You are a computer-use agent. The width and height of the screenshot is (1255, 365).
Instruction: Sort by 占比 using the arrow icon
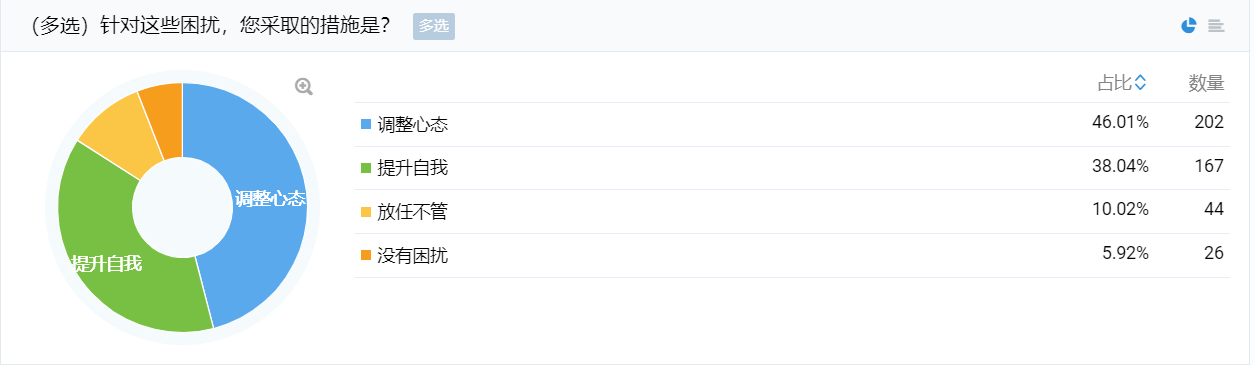[x=1140, y=84]
